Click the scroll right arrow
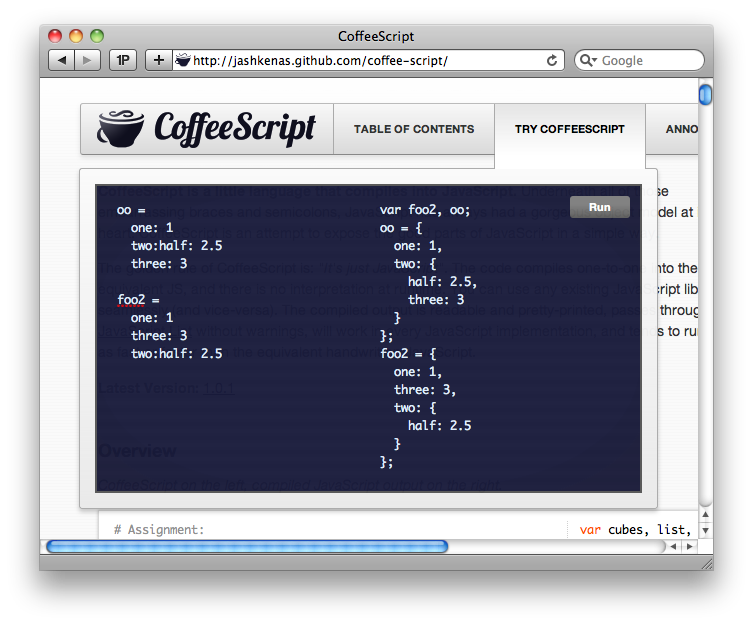Screen dimensions: 753x625 [689, 547]
